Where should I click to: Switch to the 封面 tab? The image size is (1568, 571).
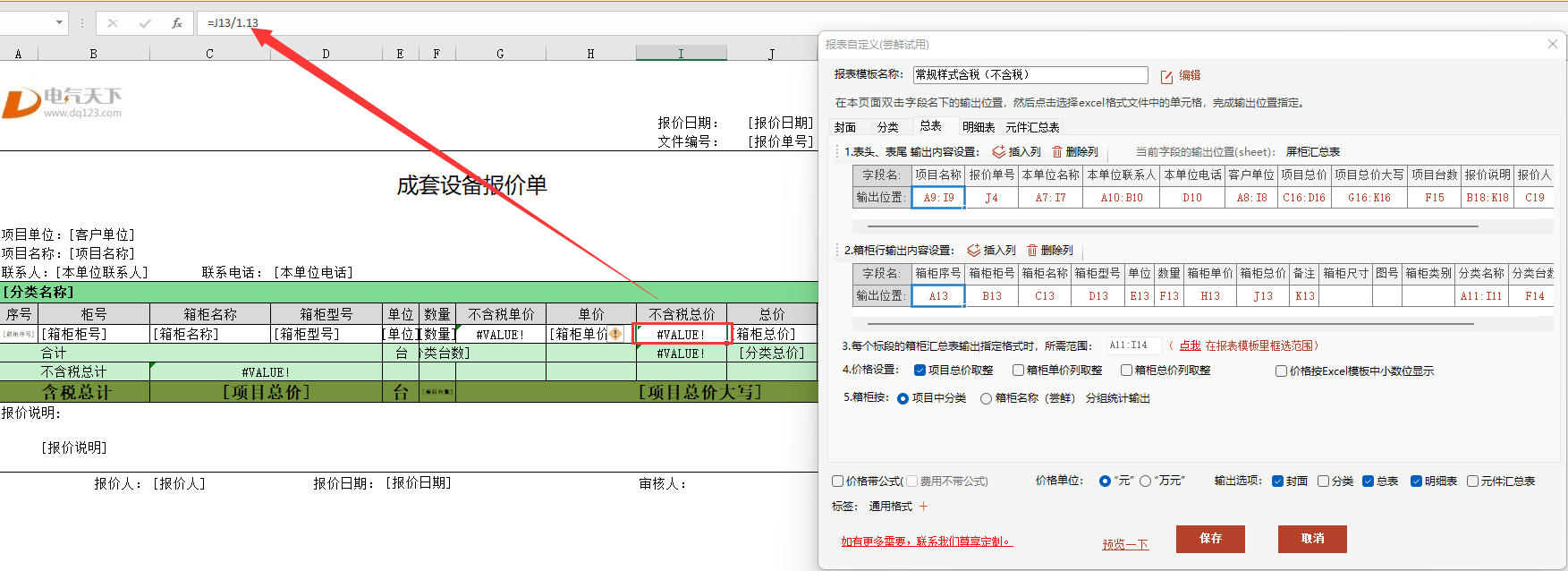click(x=845, y=127)
